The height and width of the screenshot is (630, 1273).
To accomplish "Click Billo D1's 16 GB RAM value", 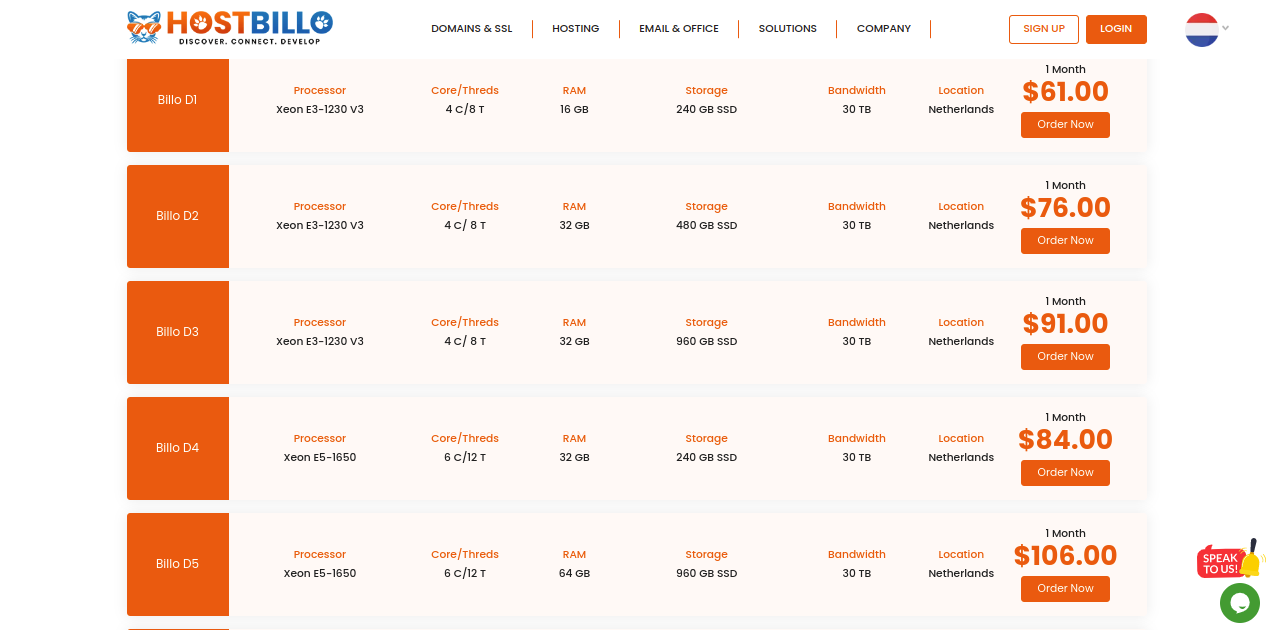I will [574, 109].
